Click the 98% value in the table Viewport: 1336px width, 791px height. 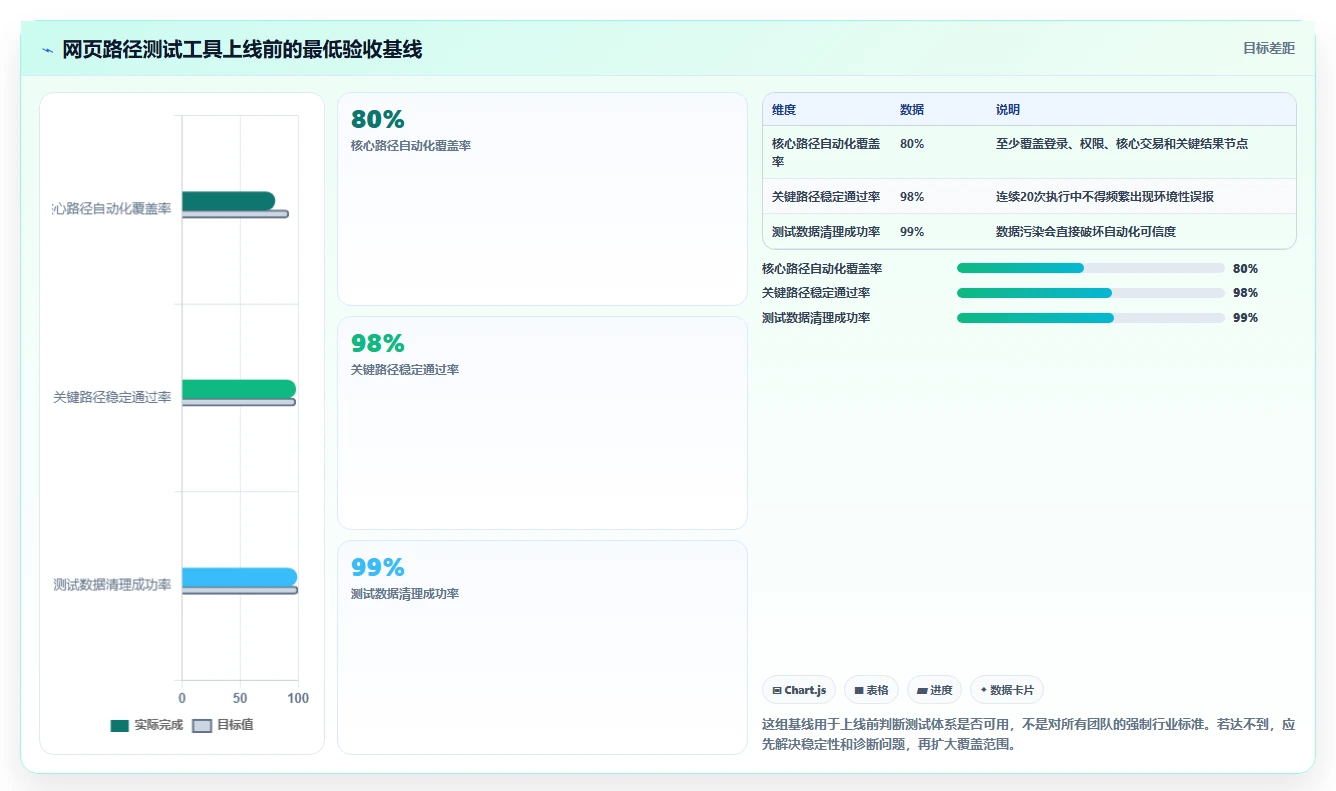(912, 197)
